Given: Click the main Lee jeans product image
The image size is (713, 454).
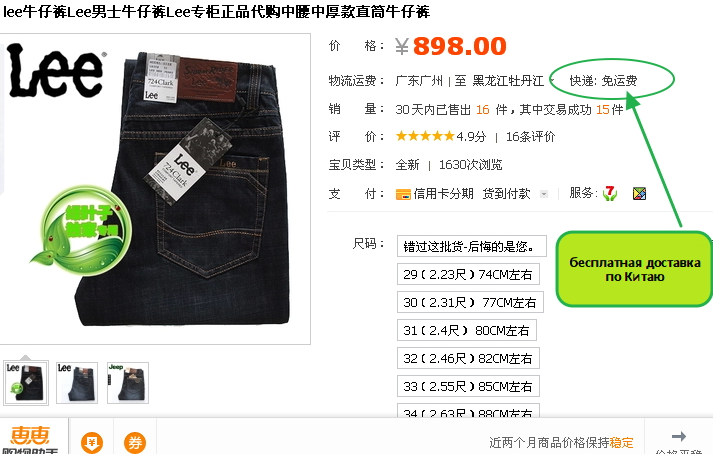Looking at the screenshot, I should tap(155, 189).
